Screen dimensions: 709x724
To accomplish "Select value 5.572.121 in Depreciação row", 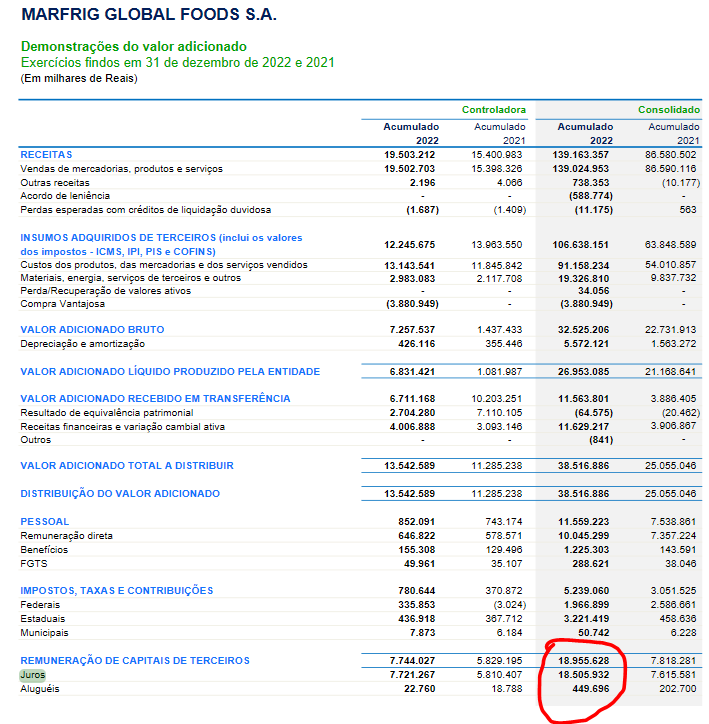I will pos(586,344).
